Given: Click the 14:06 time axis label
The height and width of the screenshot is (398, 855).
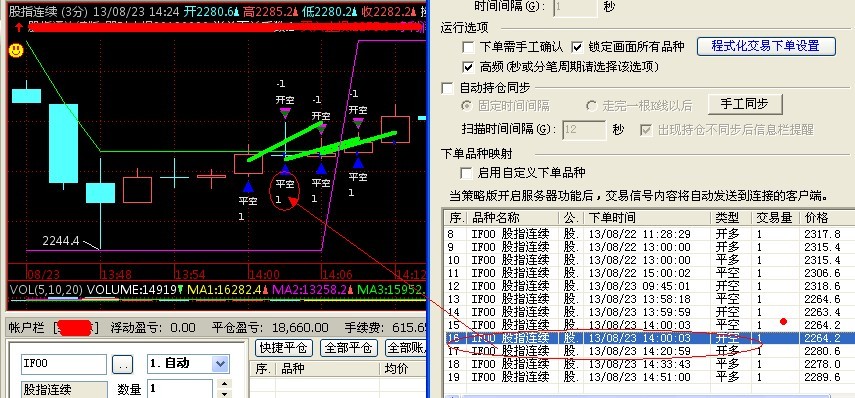Looking at the screenshot, I should tap(338, 274).
